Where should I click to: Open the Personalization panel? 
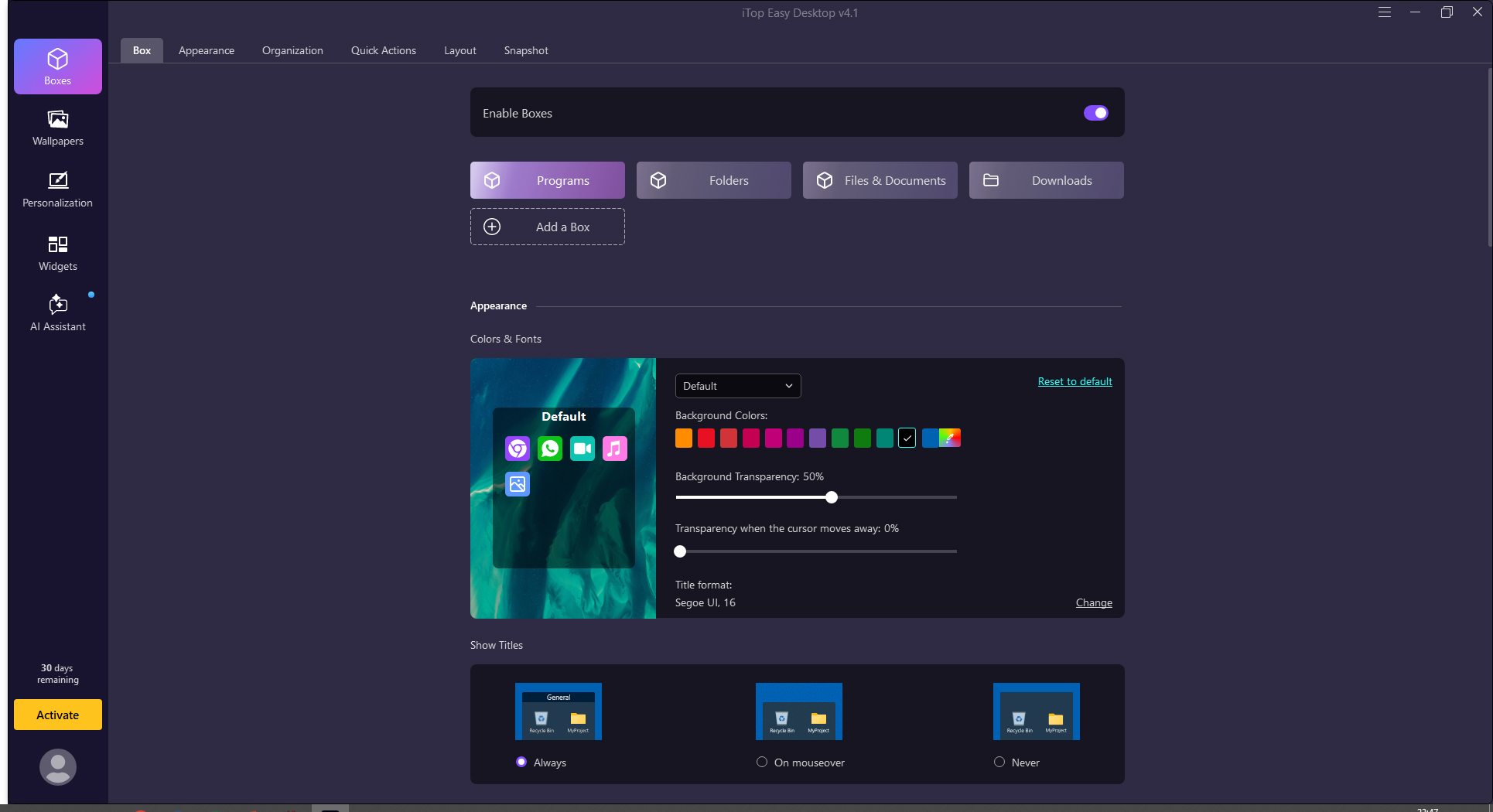(58, 189)
